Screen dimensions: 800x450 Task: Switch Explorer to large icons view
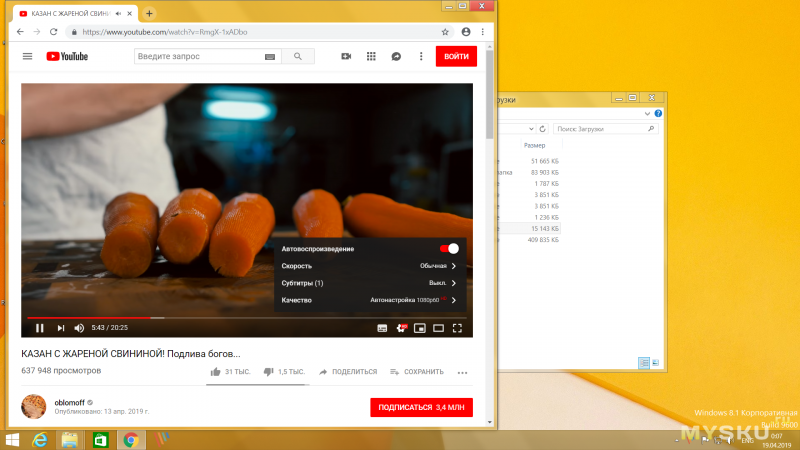pos(656,363)
